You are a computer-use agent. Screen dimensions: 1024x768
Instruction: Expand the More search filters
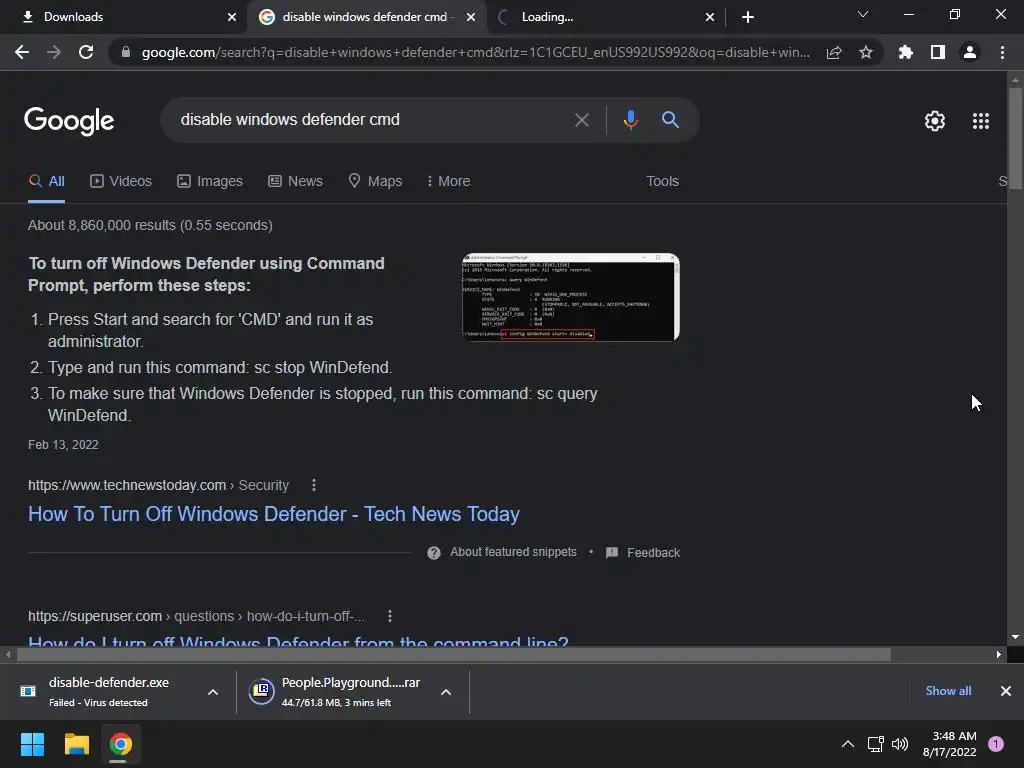click(x=448, y=182)
